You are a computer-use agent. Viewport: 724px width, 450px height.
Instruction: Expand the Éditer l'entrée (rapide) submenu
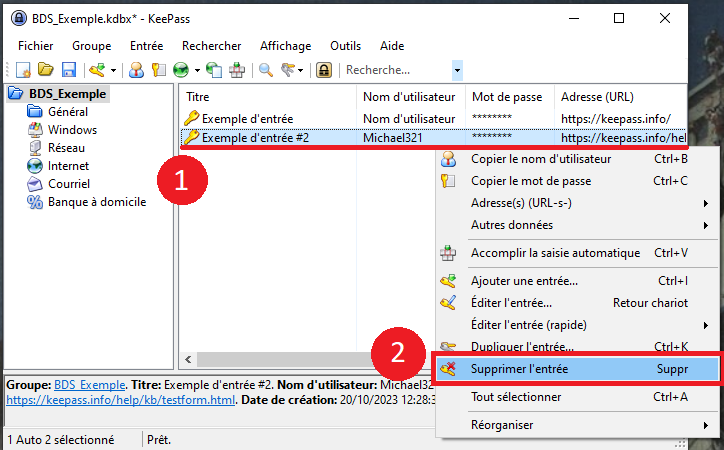coord(577,325)
